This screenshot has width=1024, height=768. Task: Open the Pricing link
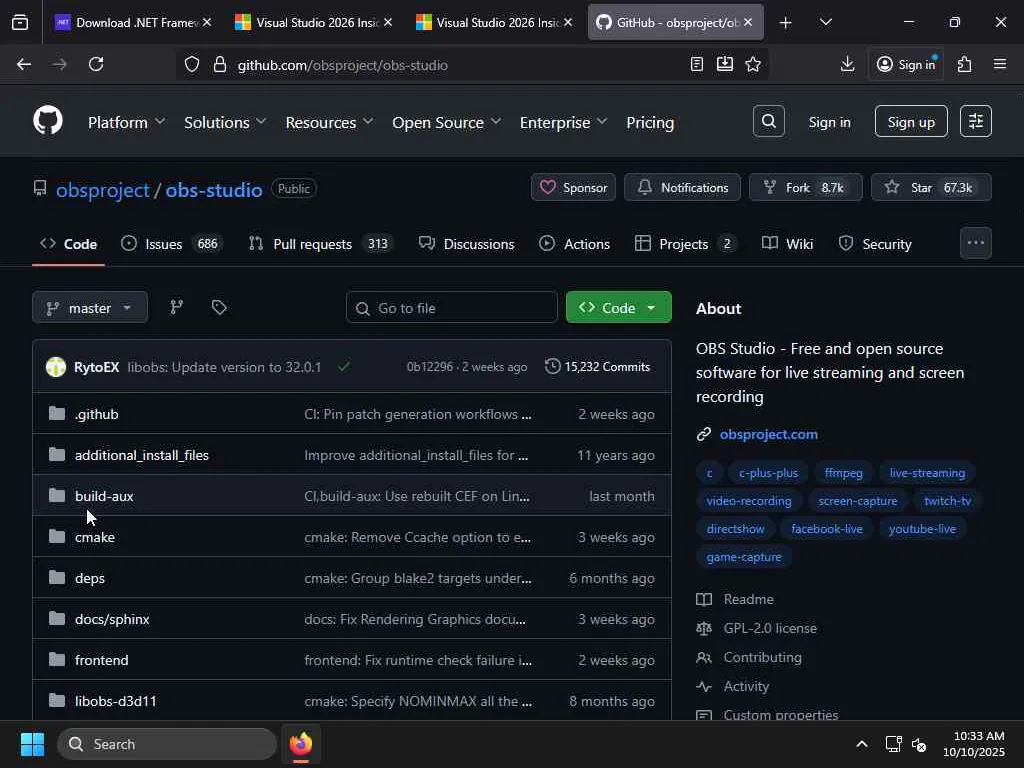click(x=650, y=122)
